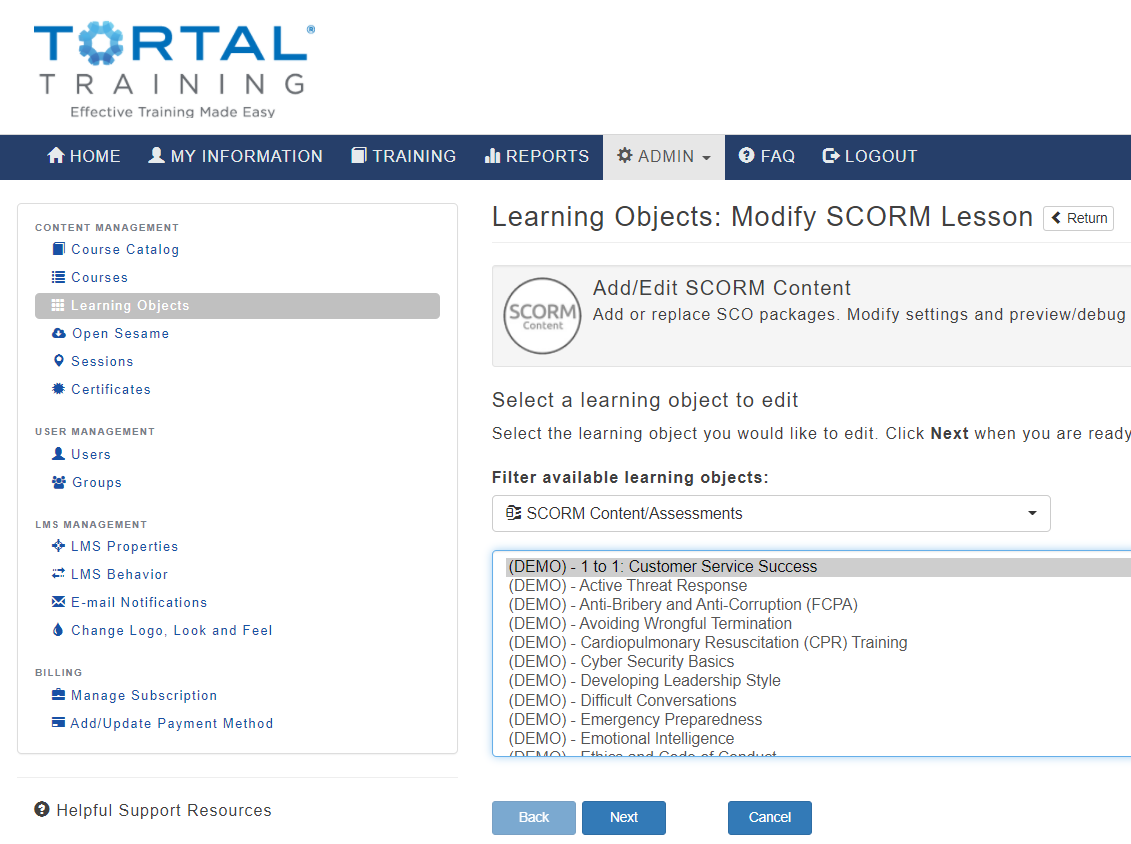Open the Sessions sidebar link

[102, 361]
